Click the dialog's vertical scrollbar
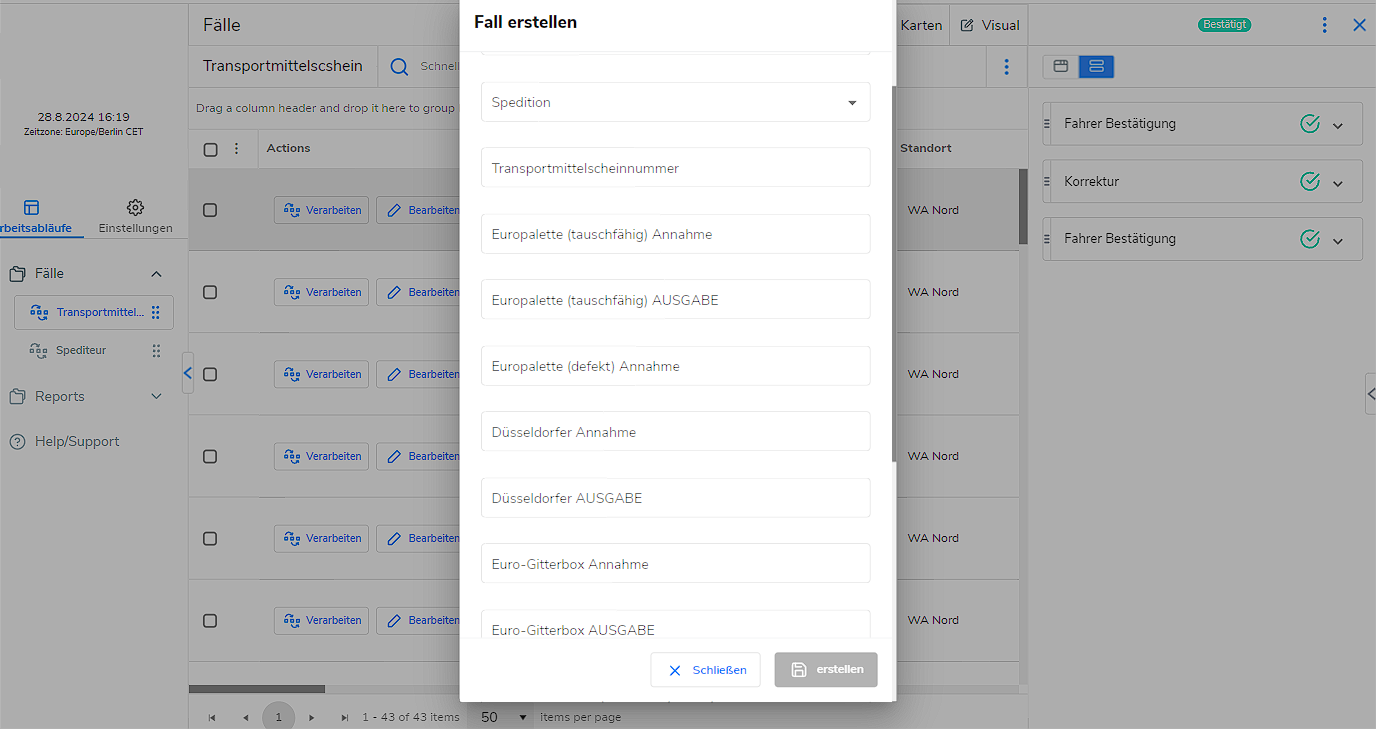This screenshot has width=1376, height=729. click(x=894, y=270)
